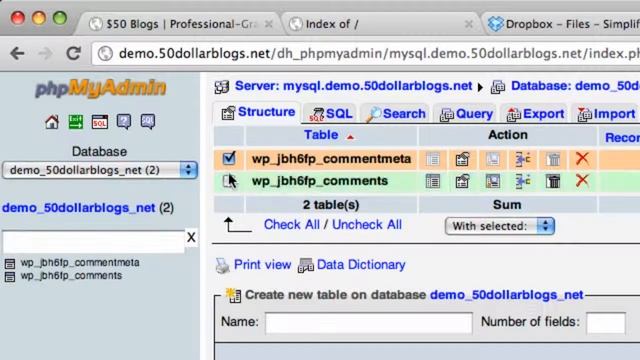The image size is (640, 360).
Task: Click the Check All link
Action: click(x=291, y=224)
